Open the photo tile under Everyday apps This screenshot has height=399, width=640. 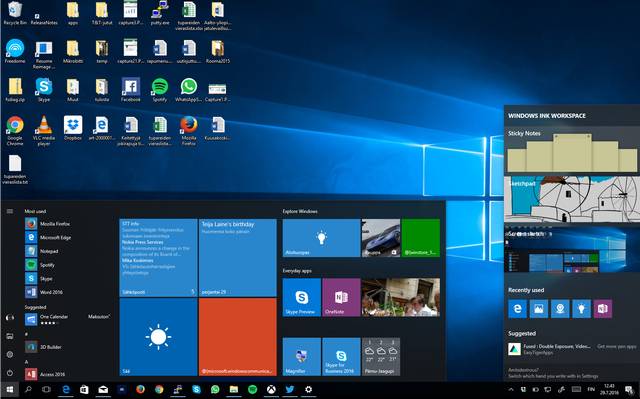[401, 297]
